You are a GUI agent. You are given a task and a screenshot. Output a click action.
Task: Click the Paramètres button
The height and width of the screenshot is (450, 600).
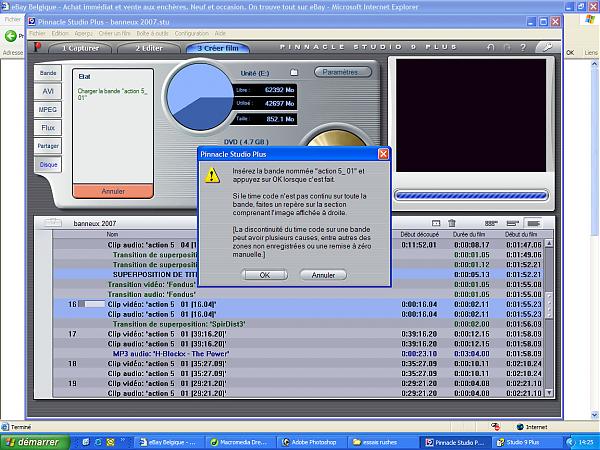343,72
